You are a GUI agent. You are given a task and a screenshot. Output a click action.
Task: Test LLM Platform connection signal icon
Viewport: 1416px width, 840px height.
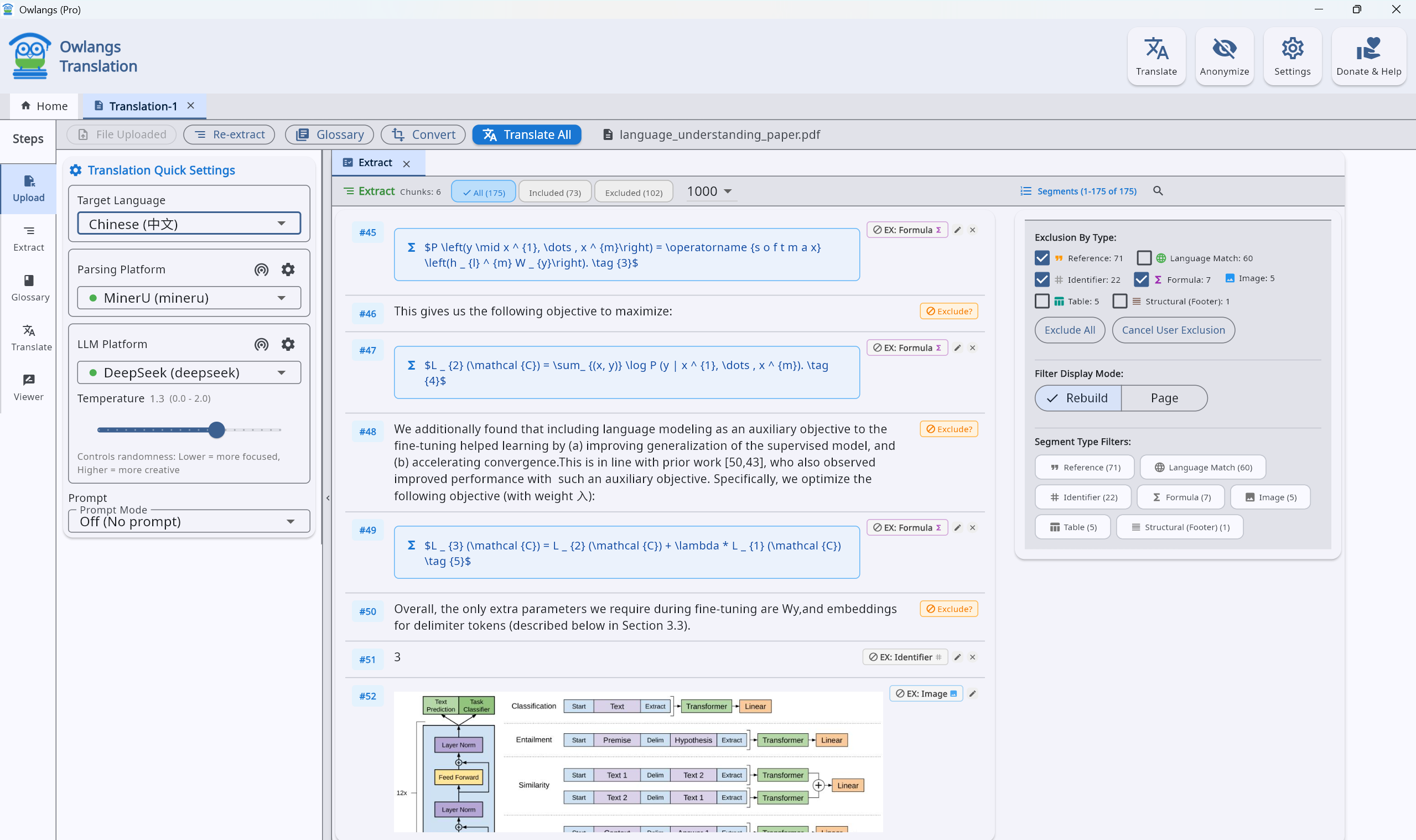261,344
